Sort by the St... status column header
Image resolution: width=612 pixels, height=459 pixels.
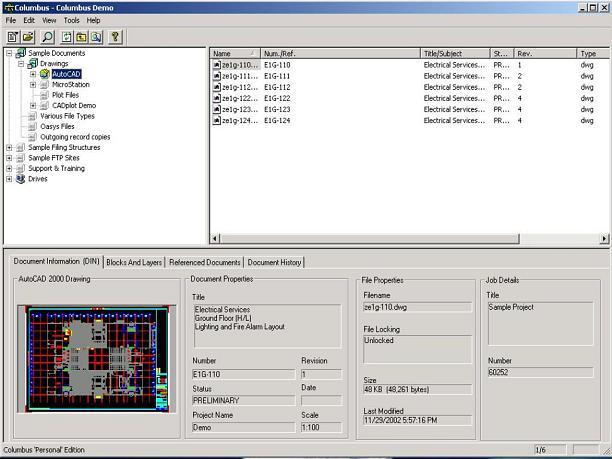click(502, 53)
